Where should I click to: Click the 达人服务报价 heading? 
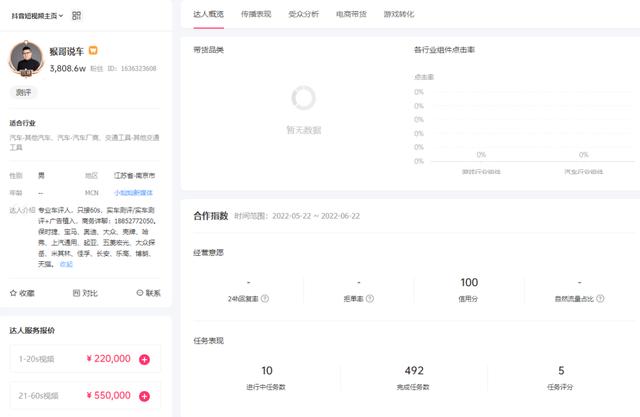[x=32, y=330]
